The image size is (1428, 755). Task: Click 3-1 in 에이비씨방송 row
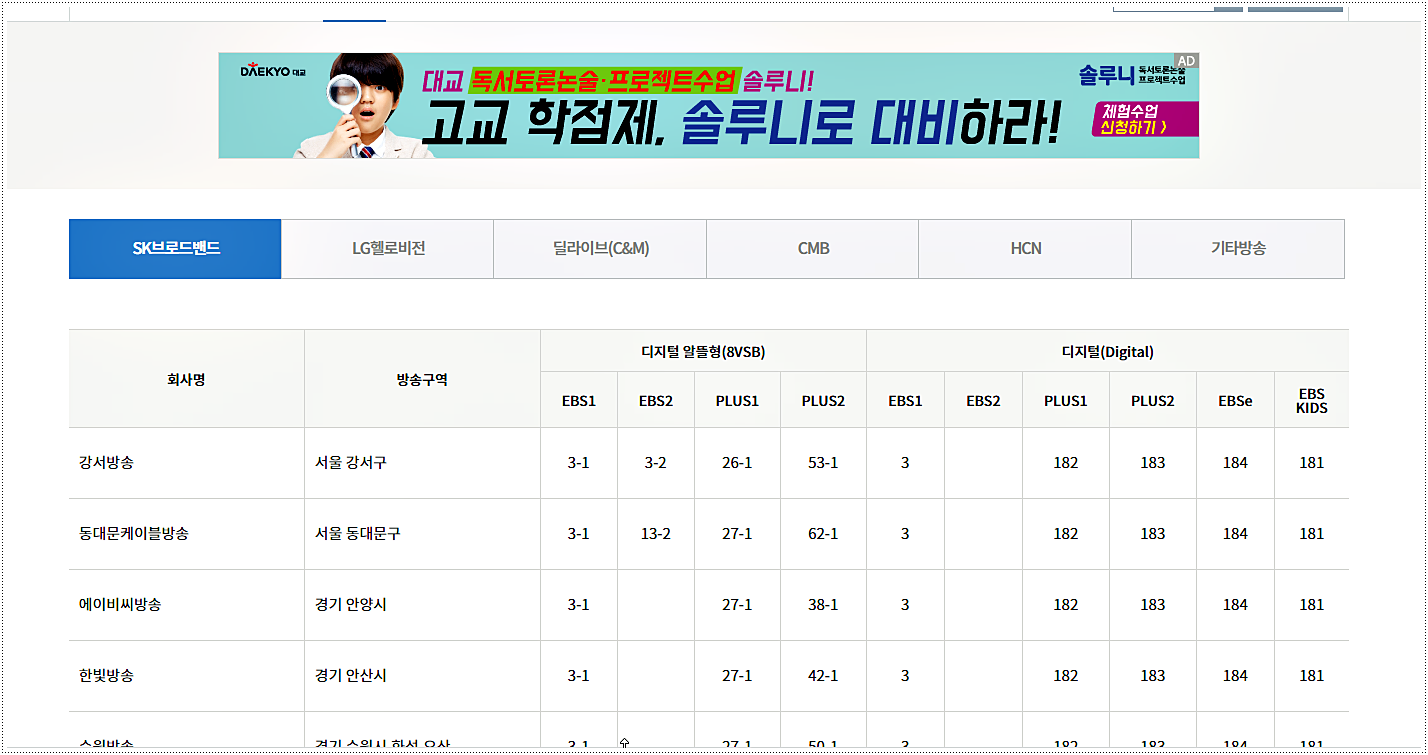click(x=578, y=605)
